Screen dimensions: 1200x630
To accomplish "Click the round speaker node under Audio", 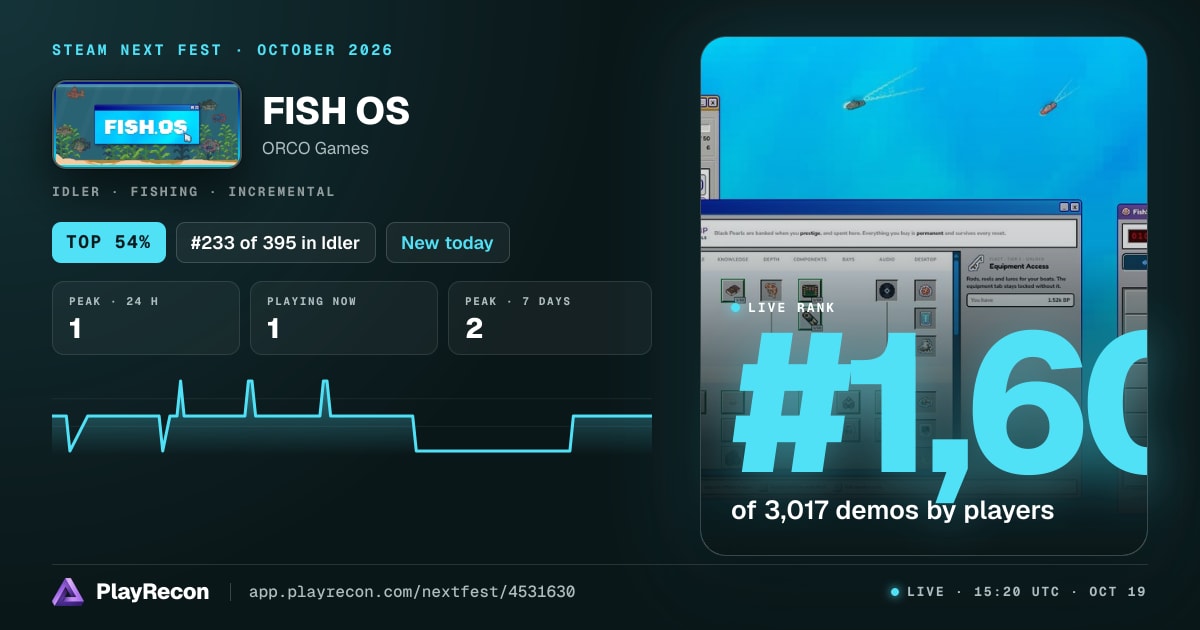I will coord(886,290).
